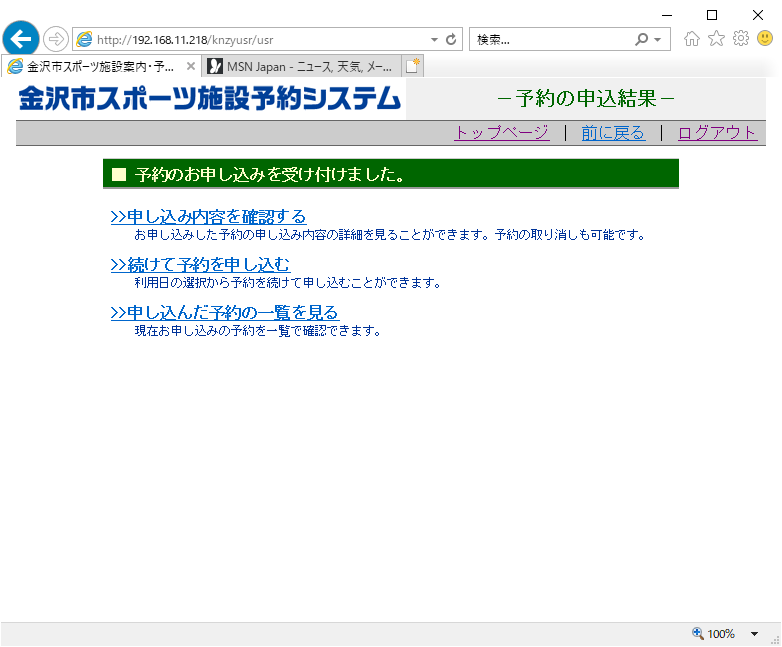Open the address bar dropdown arrow
The height and width of the screenshot is (647, 782).
[434, 39]
